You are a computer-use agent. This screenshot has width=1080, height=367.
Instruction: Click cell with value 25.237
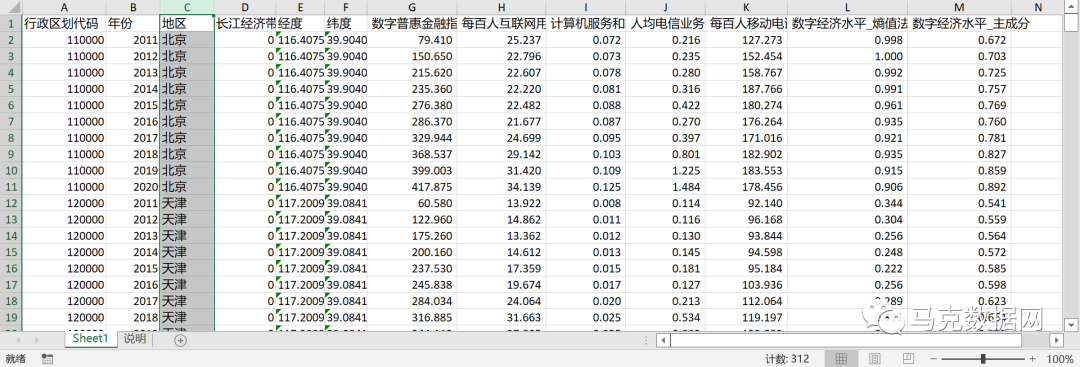coord(502,40)
